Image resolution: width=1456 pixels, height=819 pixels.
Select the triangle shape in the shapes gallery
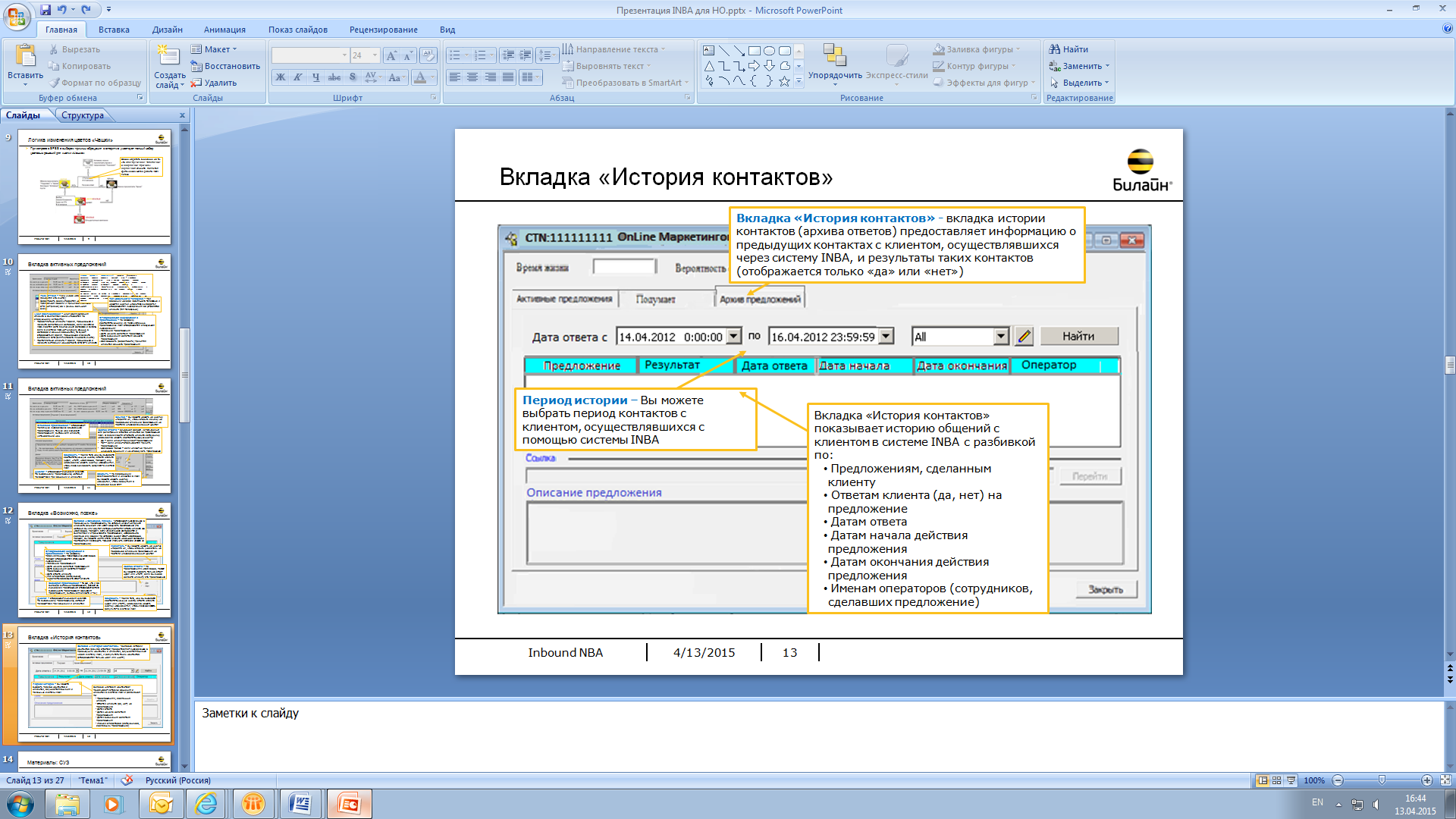708,66
